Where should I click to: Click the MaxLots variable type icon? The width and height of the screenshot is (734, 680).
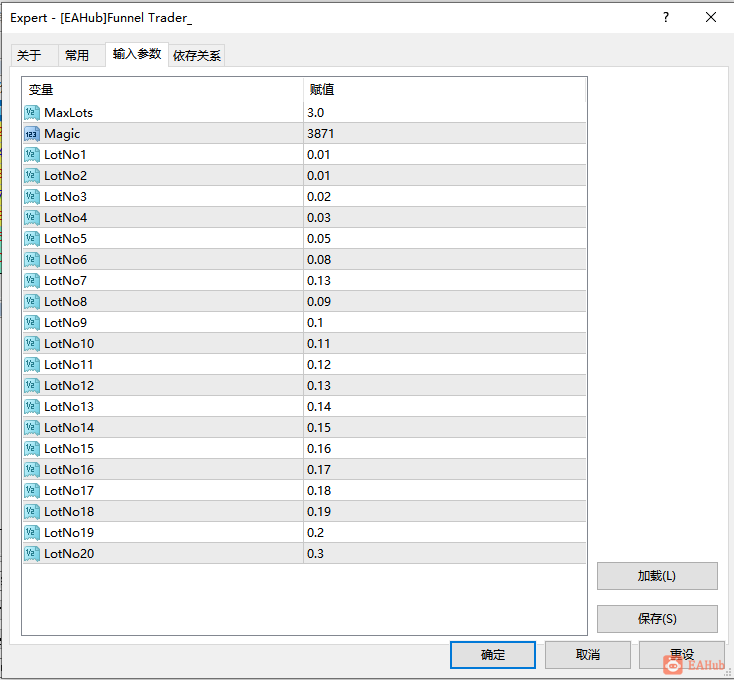32,113
